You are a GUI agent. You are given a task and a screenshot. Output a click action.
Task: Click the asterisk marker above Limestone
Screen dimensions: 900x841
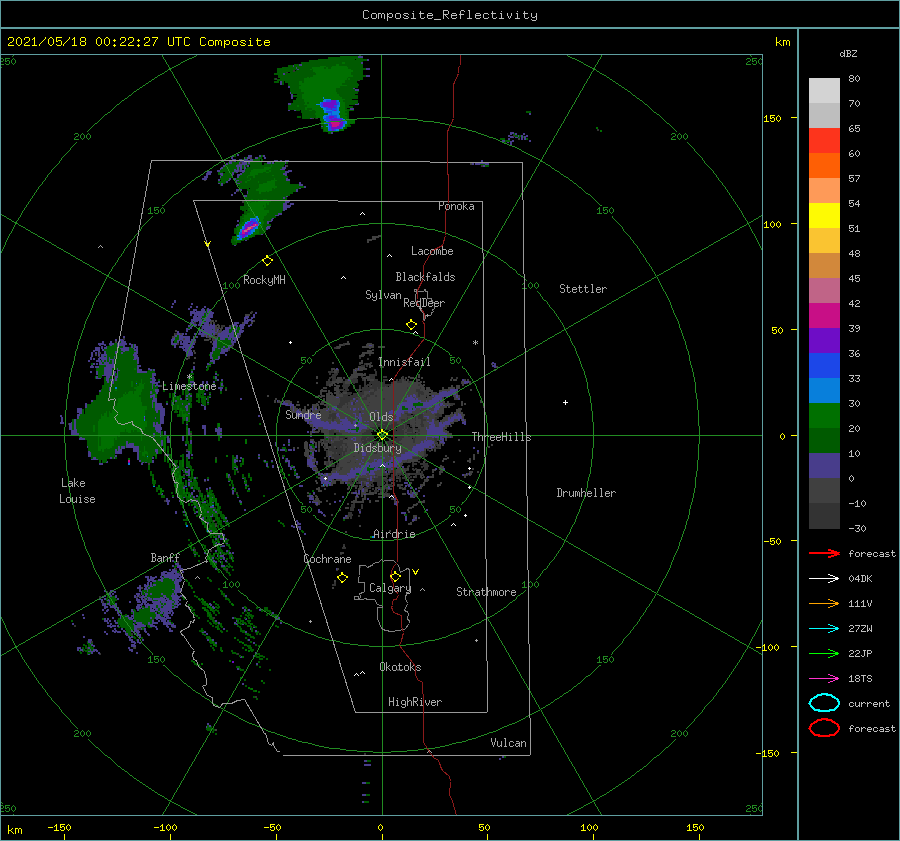(189, 377)
